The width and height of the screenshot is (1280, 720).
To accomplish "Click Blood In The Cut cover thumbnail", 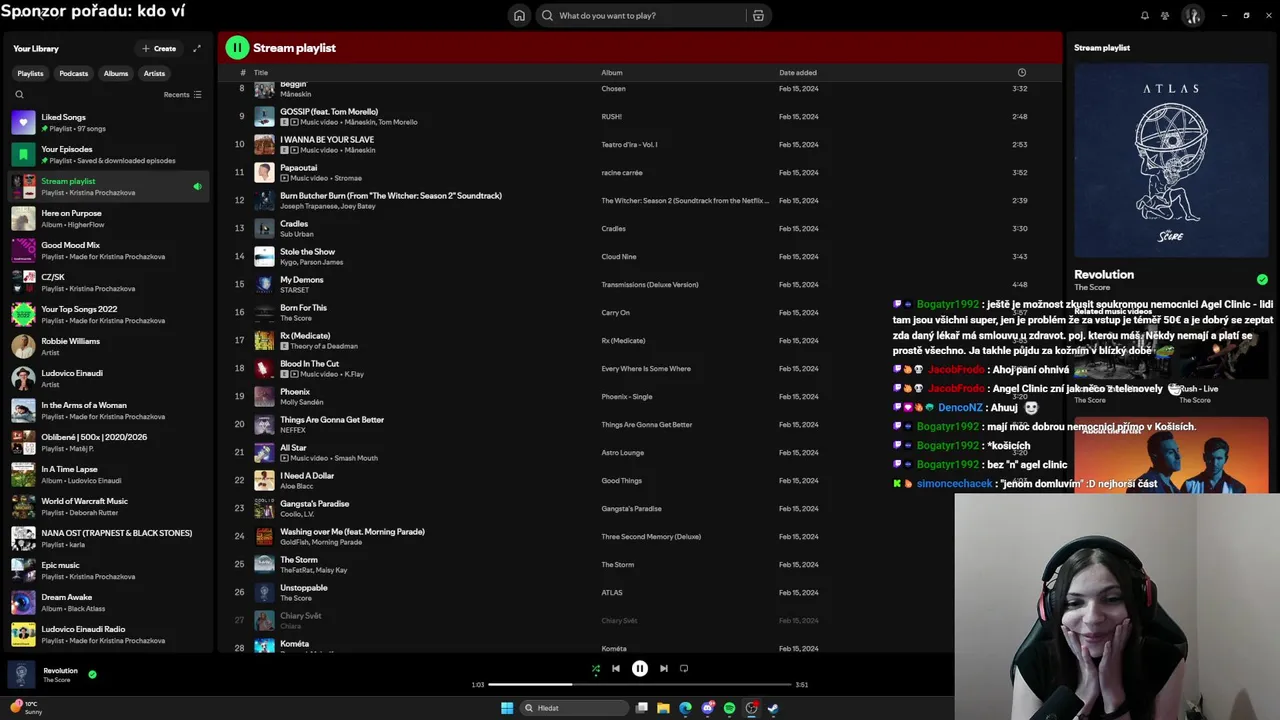I will point(264,368).
